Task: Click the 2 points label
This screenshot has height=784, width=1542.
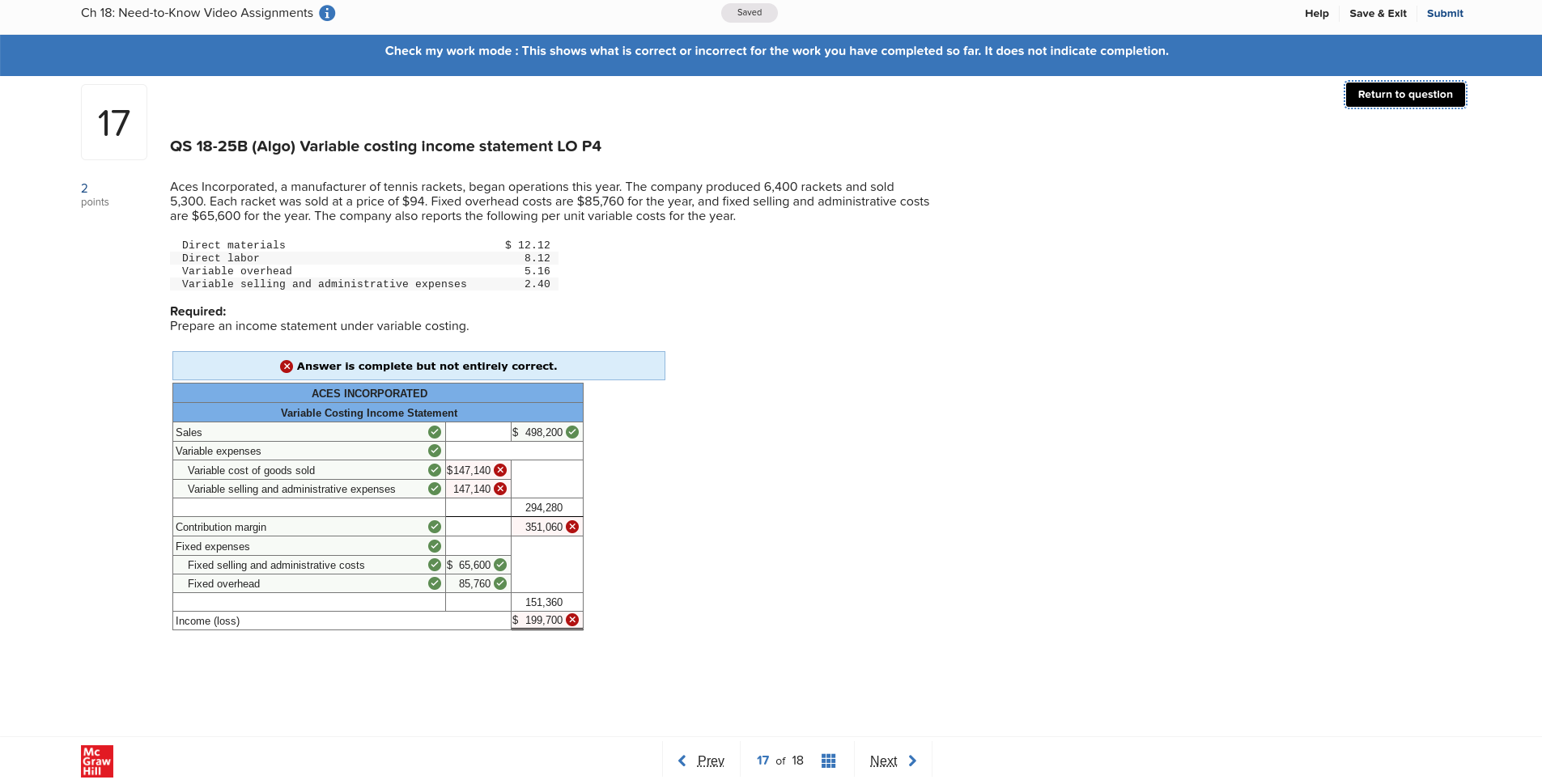Action: click(94, 194)
